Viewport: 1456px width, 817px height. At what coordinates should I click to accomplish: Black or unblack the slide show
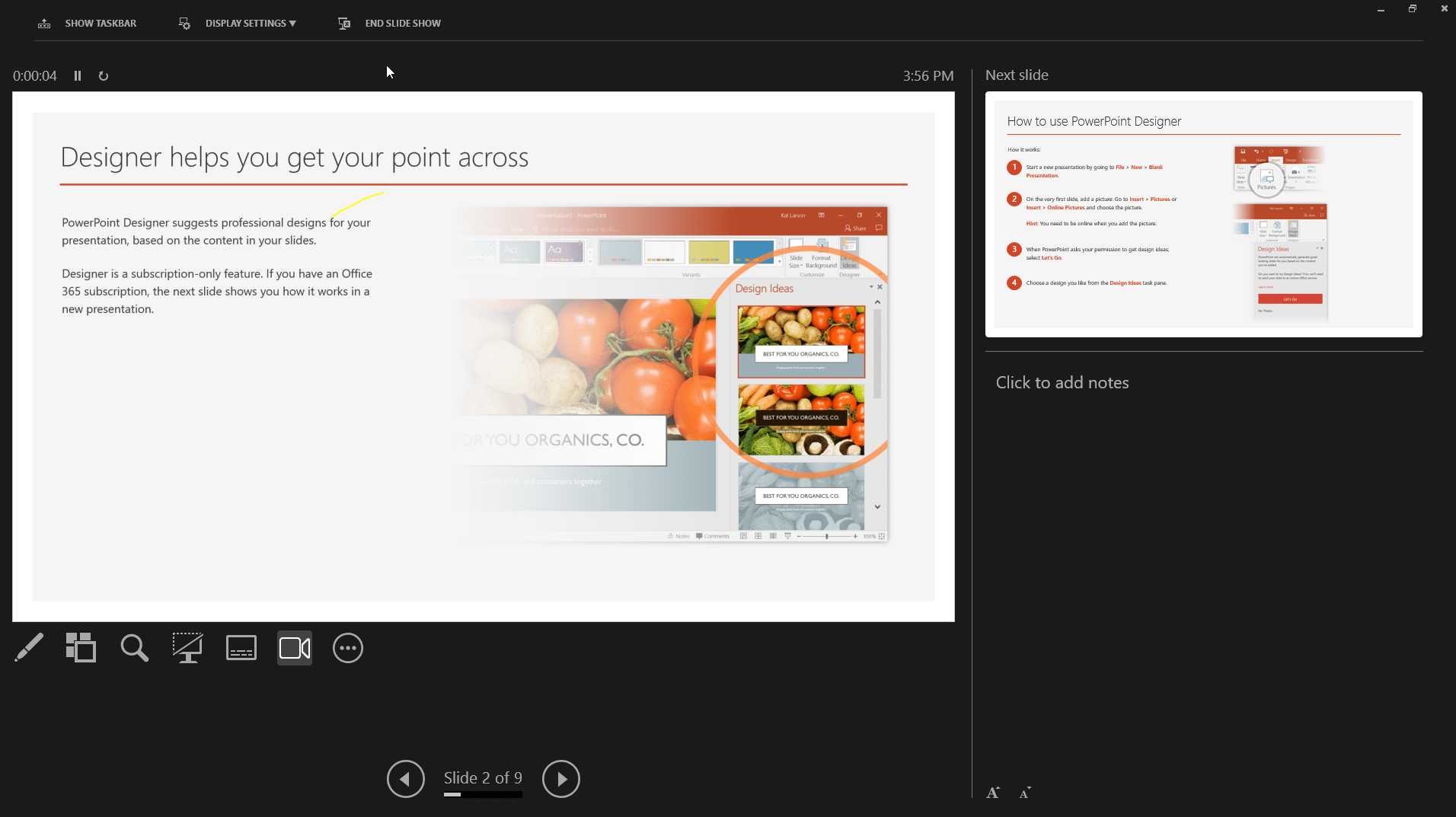pos(187,648)
